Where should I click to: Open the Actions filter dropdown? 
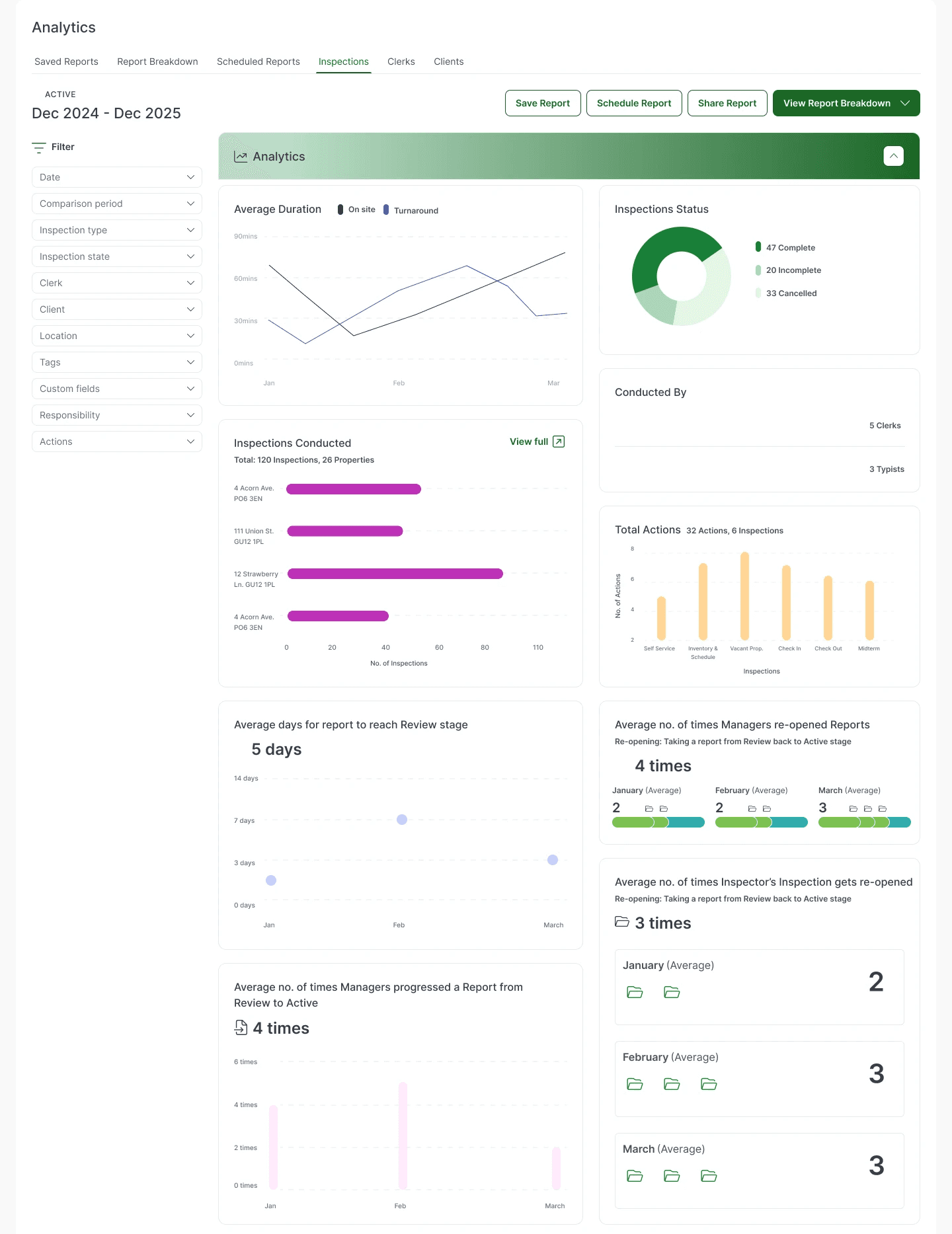point(117,442)
